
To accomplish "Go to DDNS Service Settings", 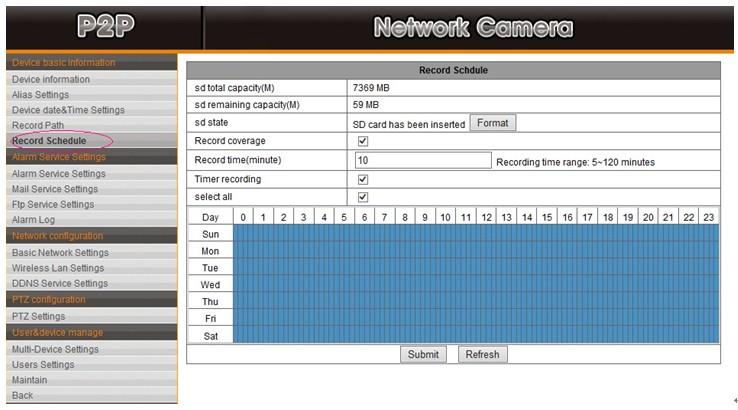I will tap(59, 283).
